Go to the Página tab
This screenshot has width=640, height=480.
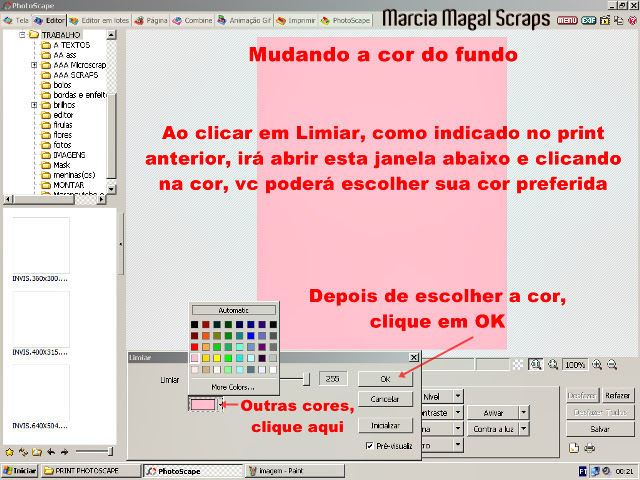click(151, 20)
